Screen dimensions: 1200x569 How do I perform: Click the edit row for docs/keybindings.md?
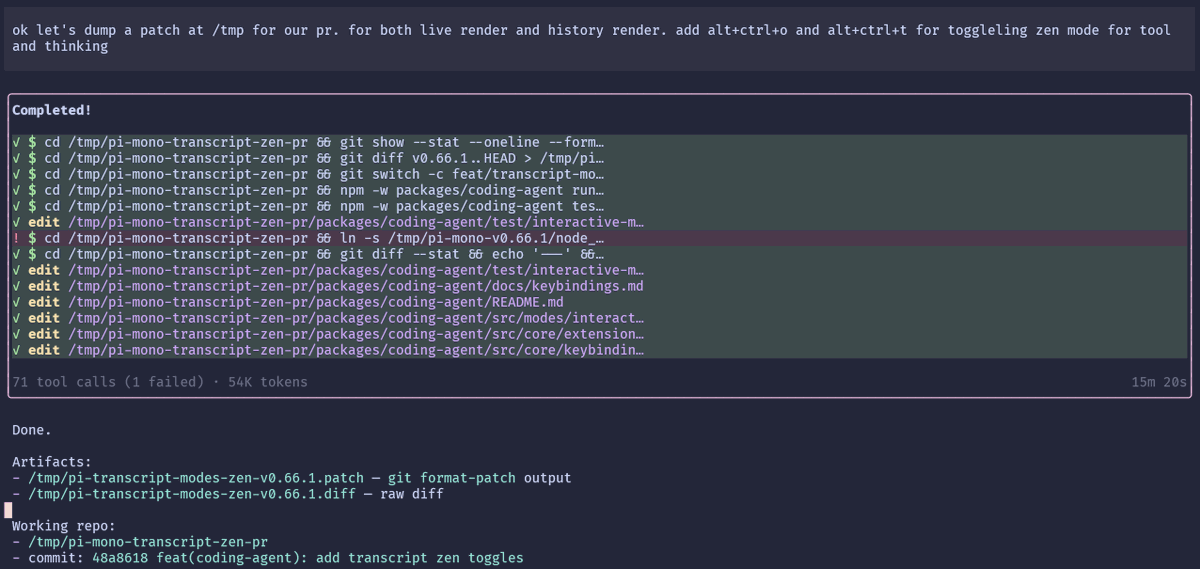599,286
